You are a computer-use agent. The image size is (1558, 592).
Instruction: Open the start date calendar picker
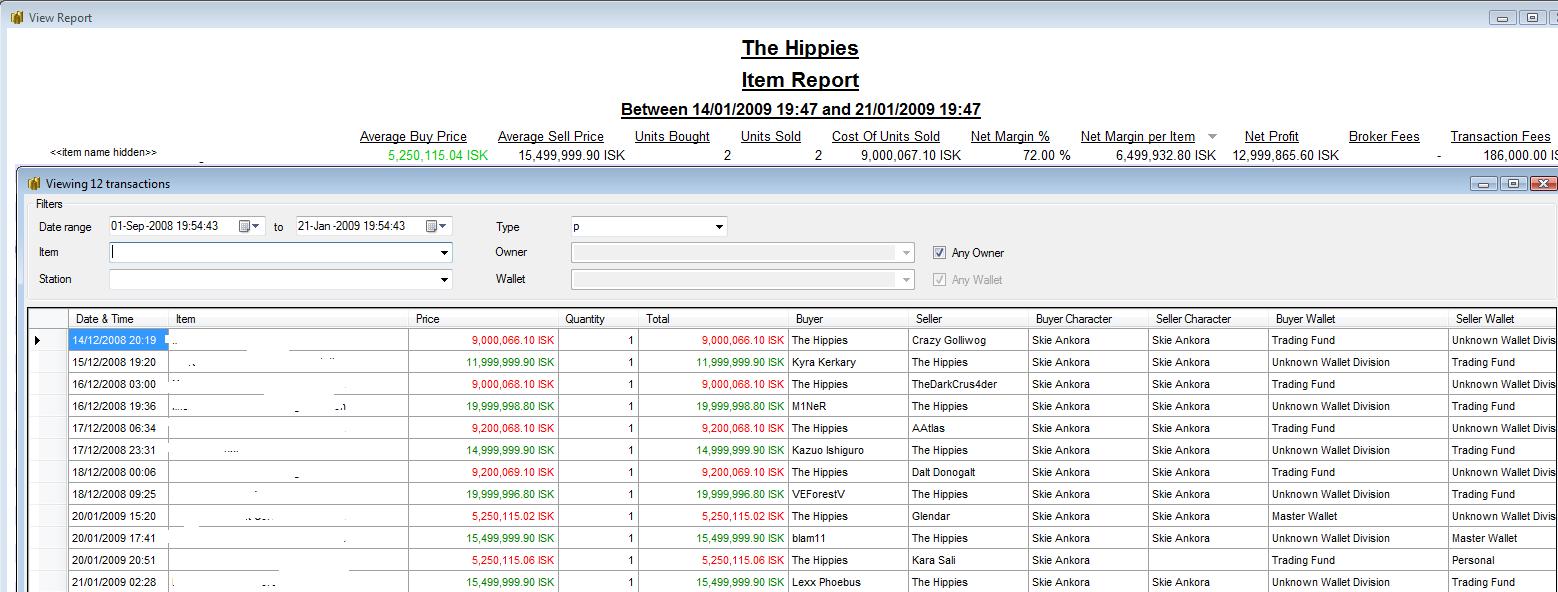coord(249,227)
